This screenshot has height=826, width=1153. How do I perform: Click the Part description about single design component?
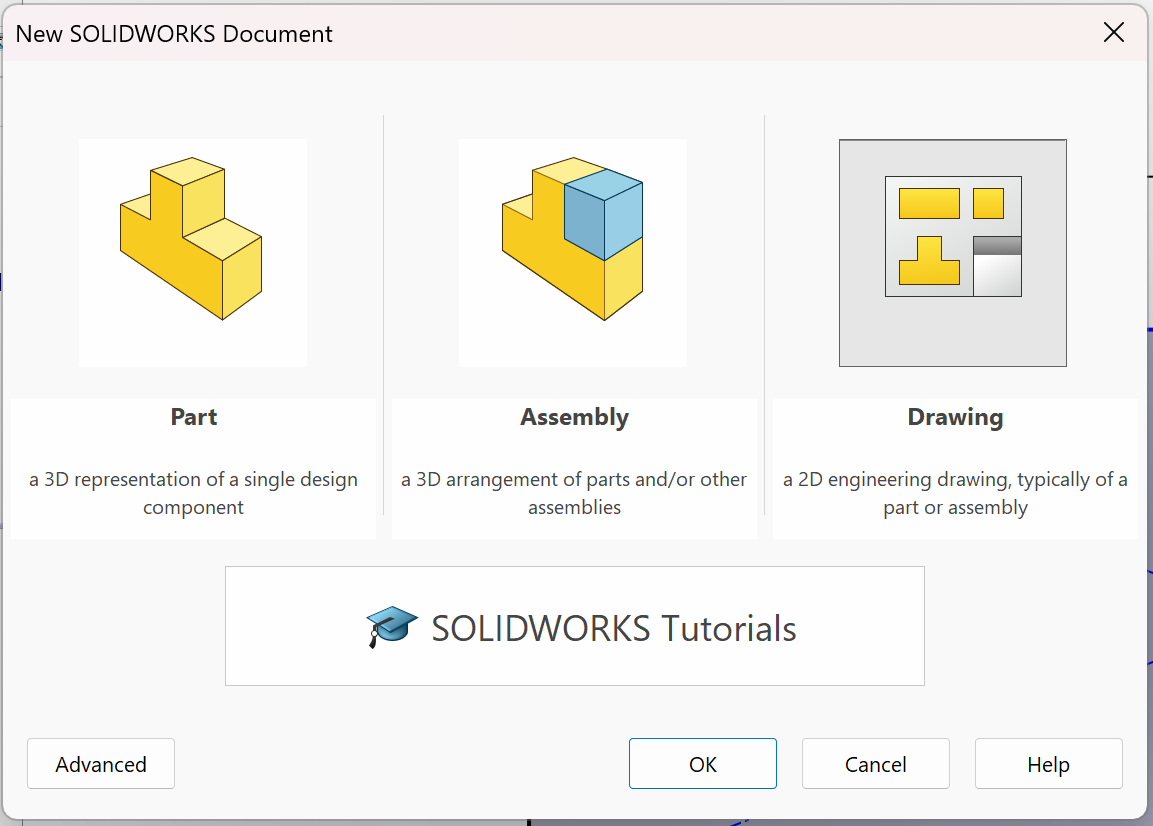tap(194, 493)
